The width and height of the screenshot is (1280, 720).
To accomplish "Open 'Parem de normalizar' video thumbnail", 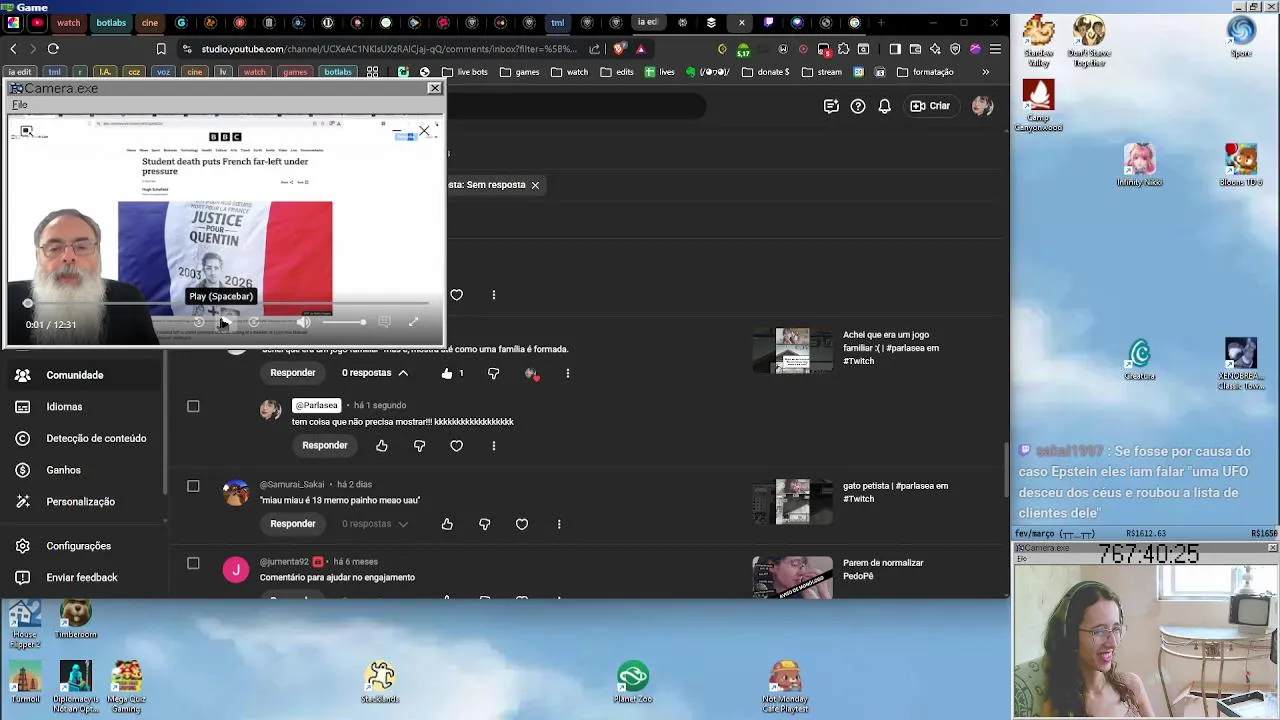I will tap(792, 577).
